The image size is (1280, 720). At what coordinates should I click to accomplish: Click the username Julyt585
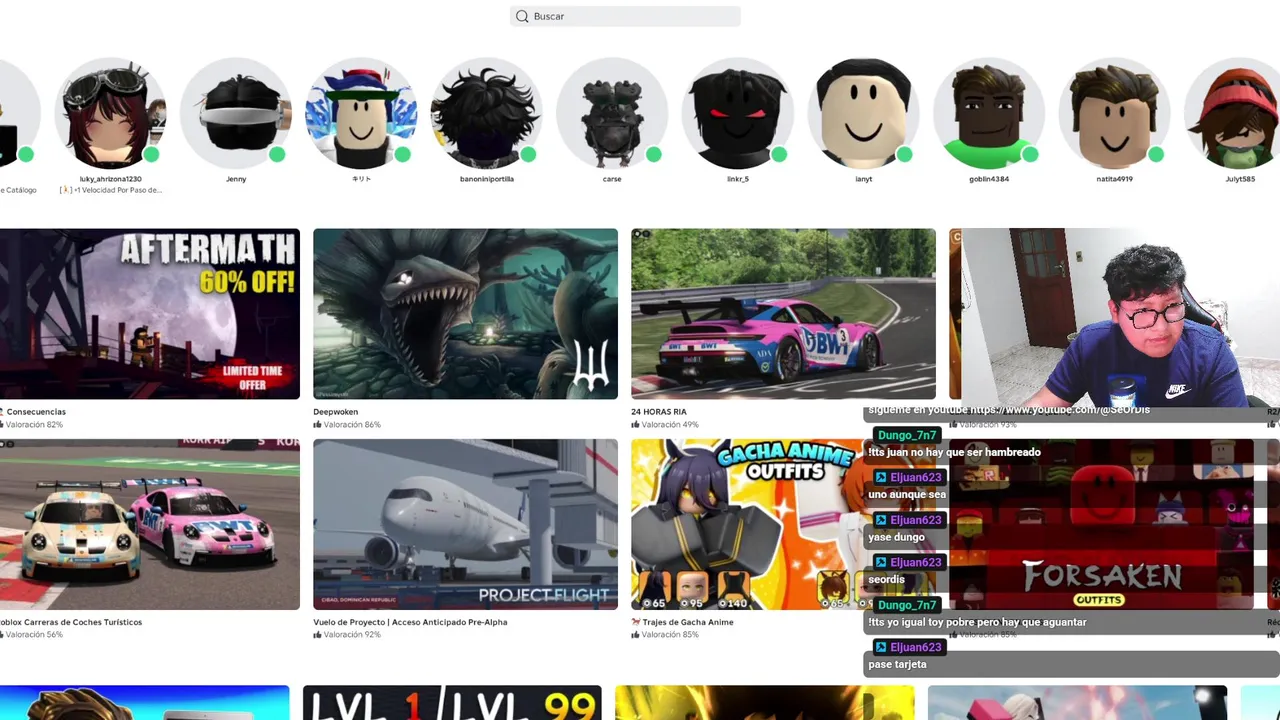[x=1240, y=179]
